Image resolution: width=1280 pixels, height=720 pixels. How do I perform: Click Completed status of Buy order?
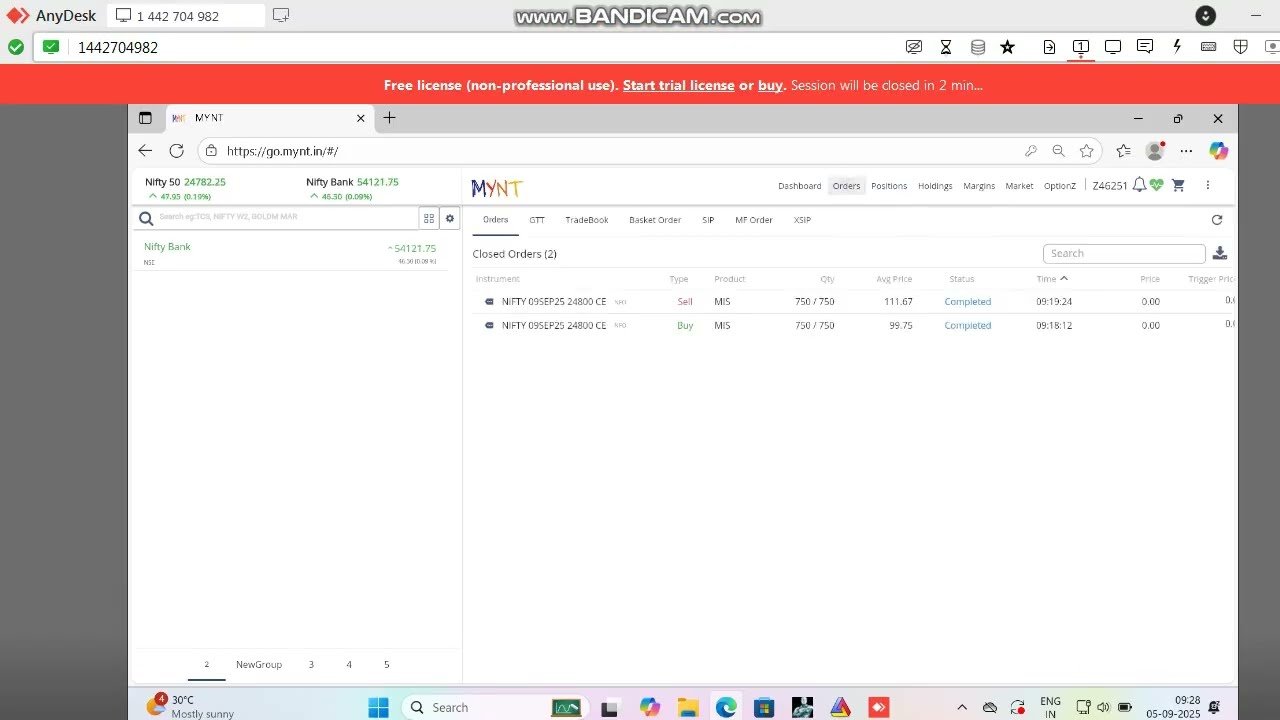click(968, 326)
